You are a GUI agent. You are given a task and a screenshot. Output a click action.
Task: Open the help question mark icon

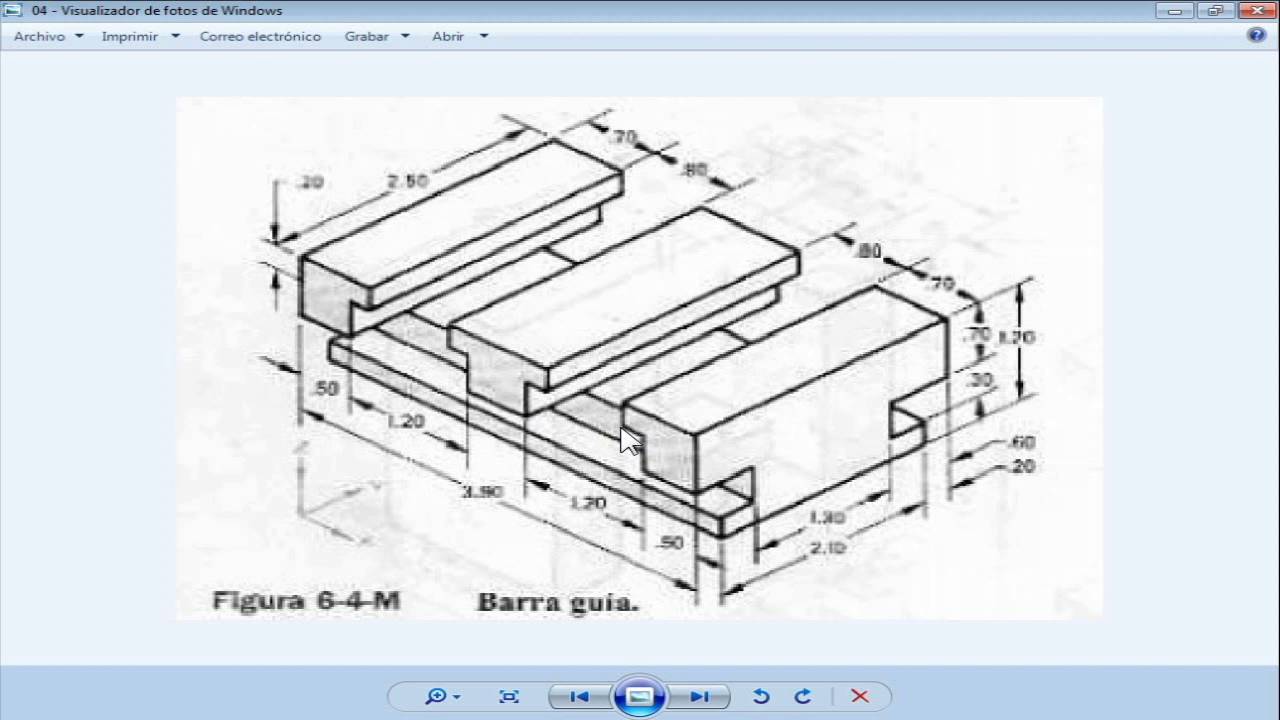tap(1257, 35)
